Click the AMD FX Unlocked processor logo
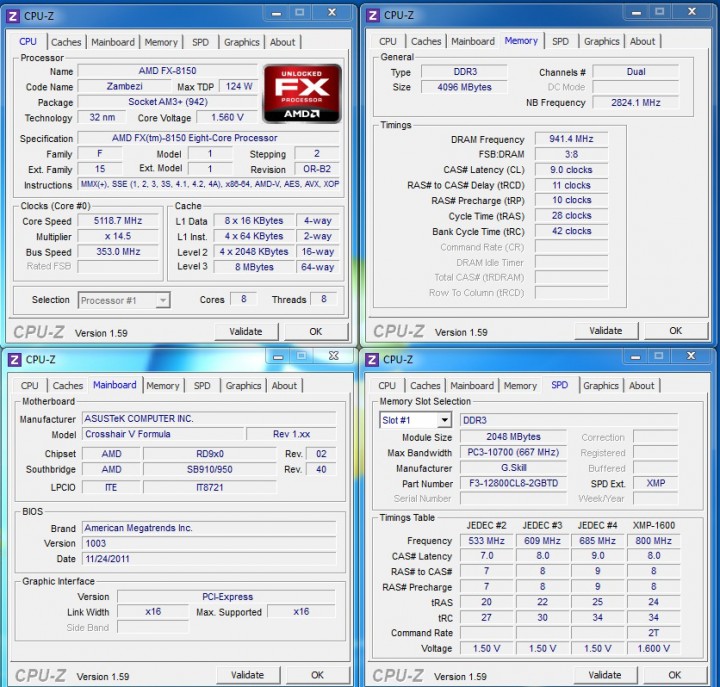This screenshot has height=687, width=720. point(302,94)
